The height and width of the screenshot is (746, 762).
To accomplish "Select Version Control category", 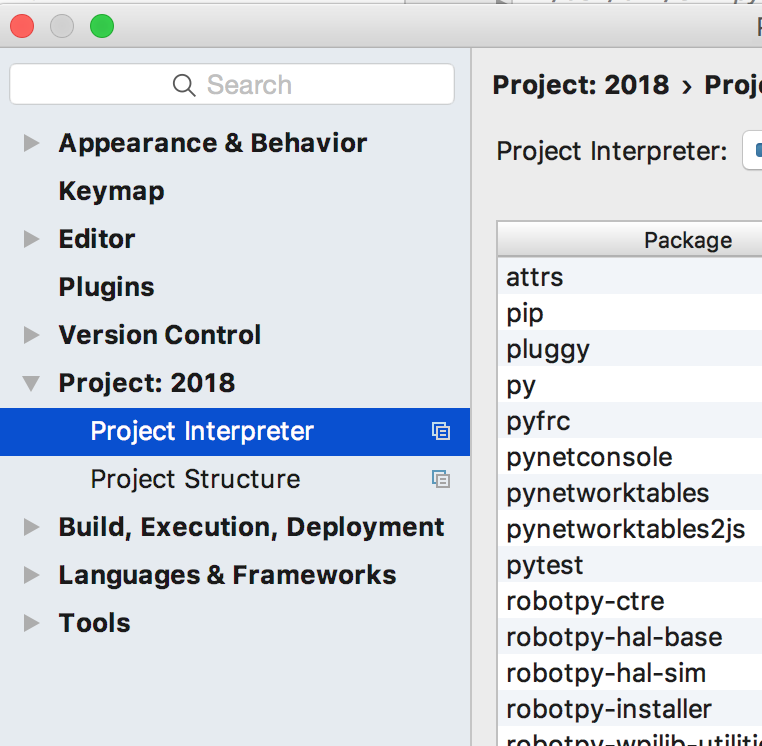I will click(159, 335).
